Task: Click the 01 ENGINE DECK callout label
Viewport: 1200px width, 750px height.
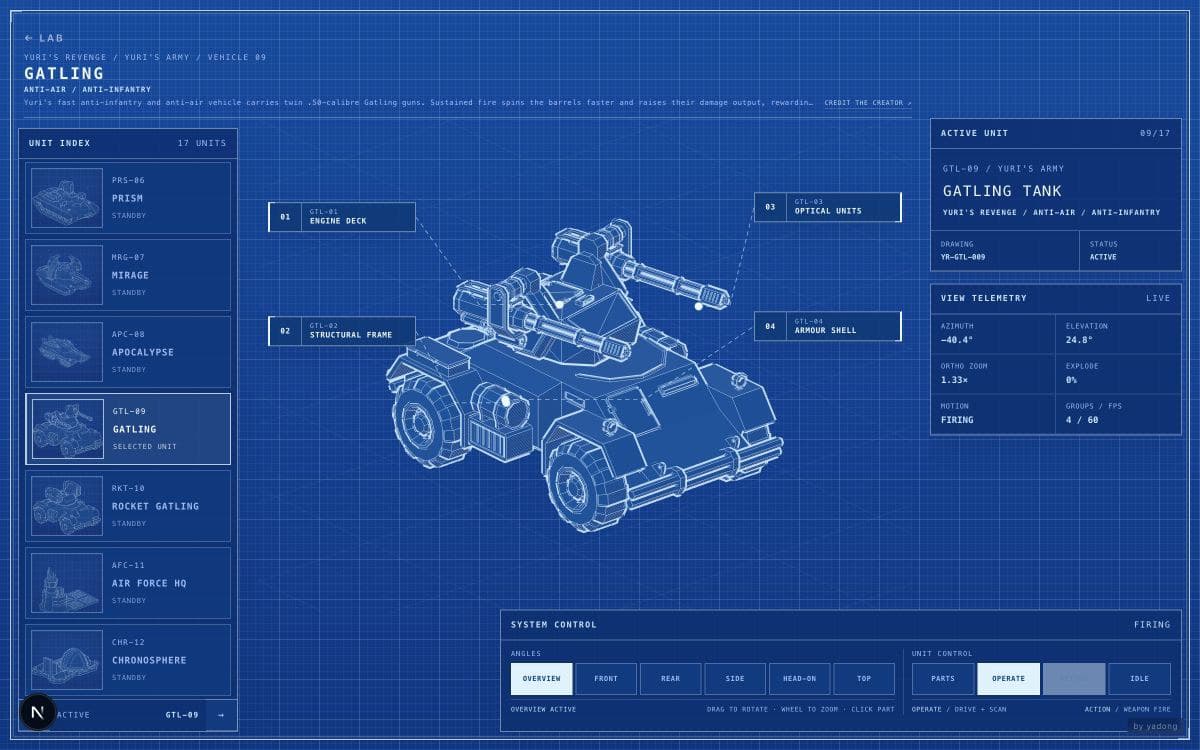Action: point(342,217)
